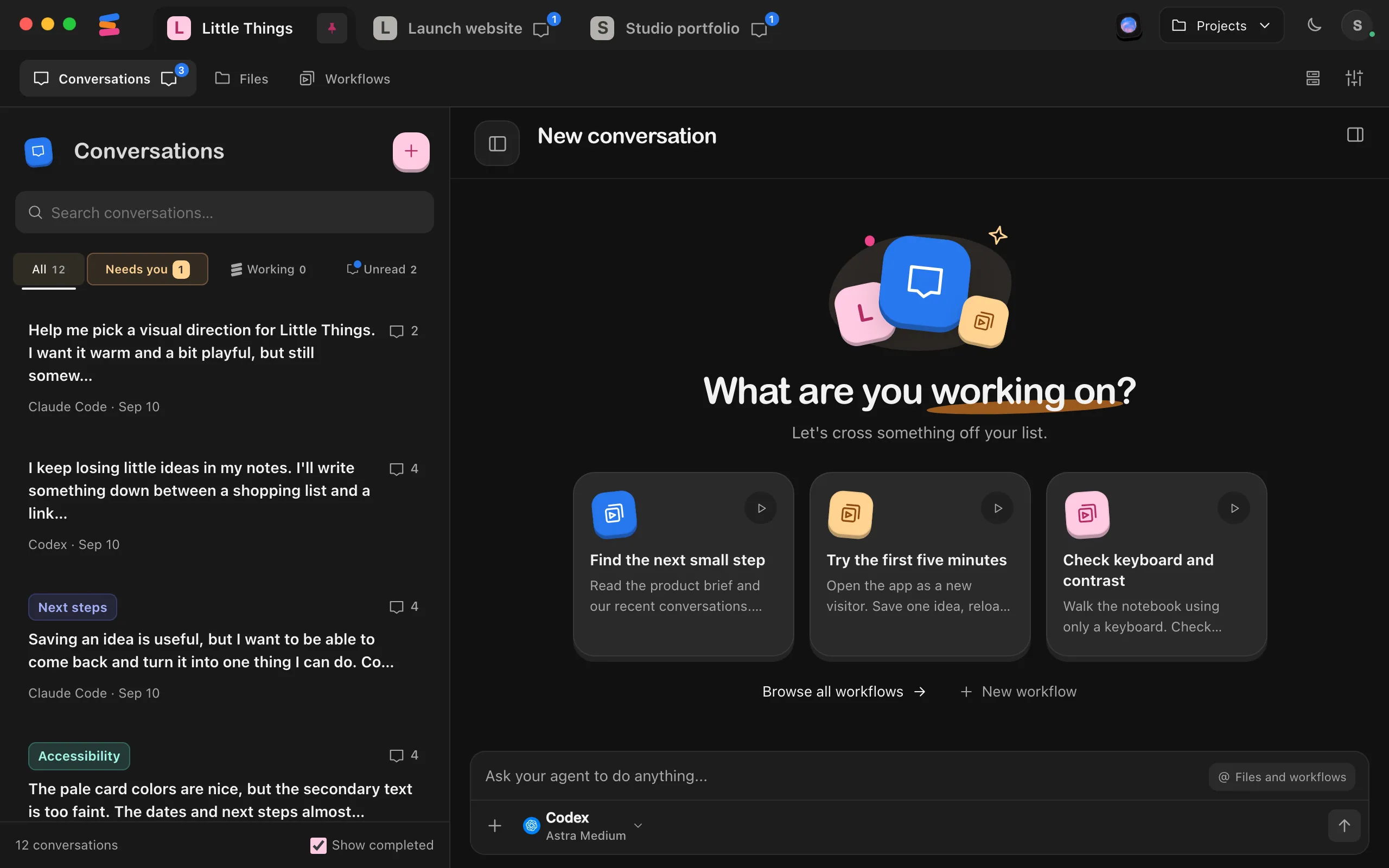Screen dimensions: 1389x868
Task: Open the visual direction for Little Things conversation
Action: pos(224,367)
